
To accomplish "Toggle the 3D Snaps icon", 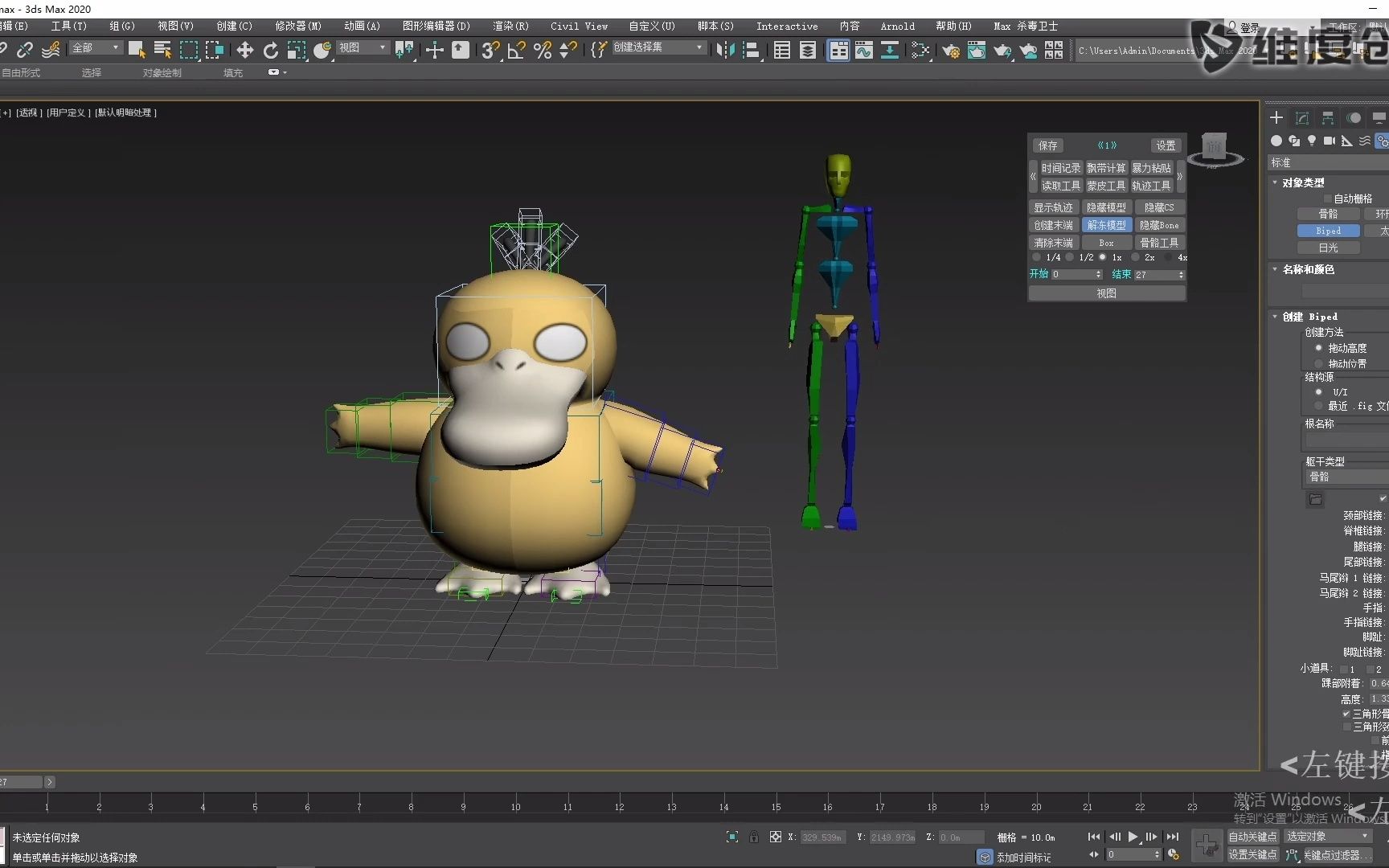I will point(490,50).
